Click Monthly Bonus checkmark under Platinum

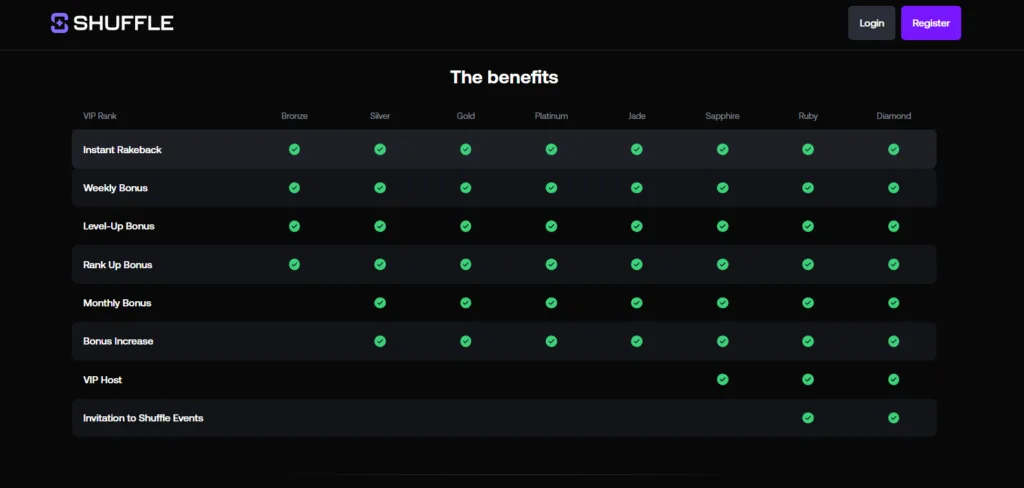pyautogui.click(x=551, y=303)
